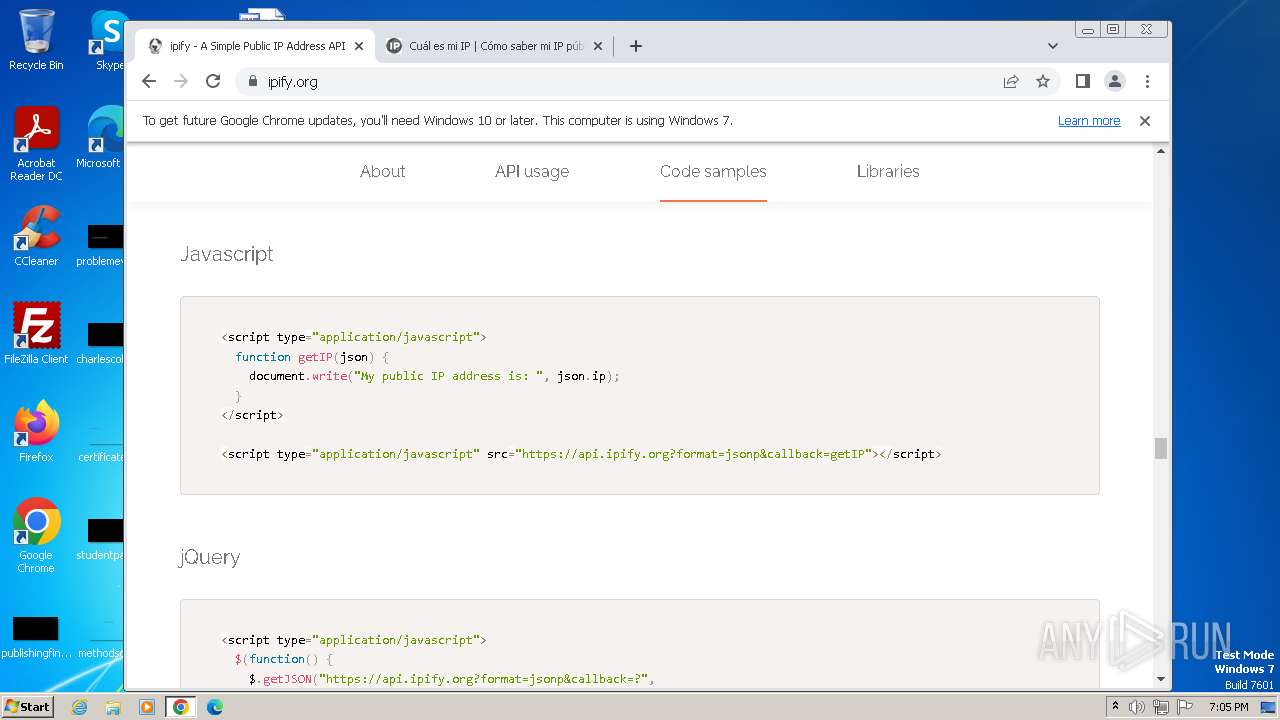Click the scrollbar up arrow
The width and height of the screenshot is (1280, 720).
(1161, 151)
